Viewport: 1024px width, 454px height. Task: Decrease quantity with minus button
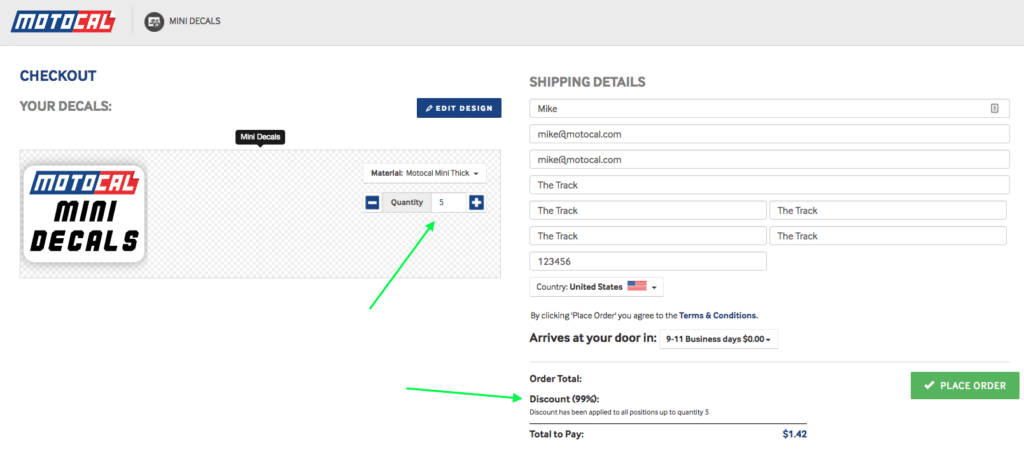[x=372, y=203]
